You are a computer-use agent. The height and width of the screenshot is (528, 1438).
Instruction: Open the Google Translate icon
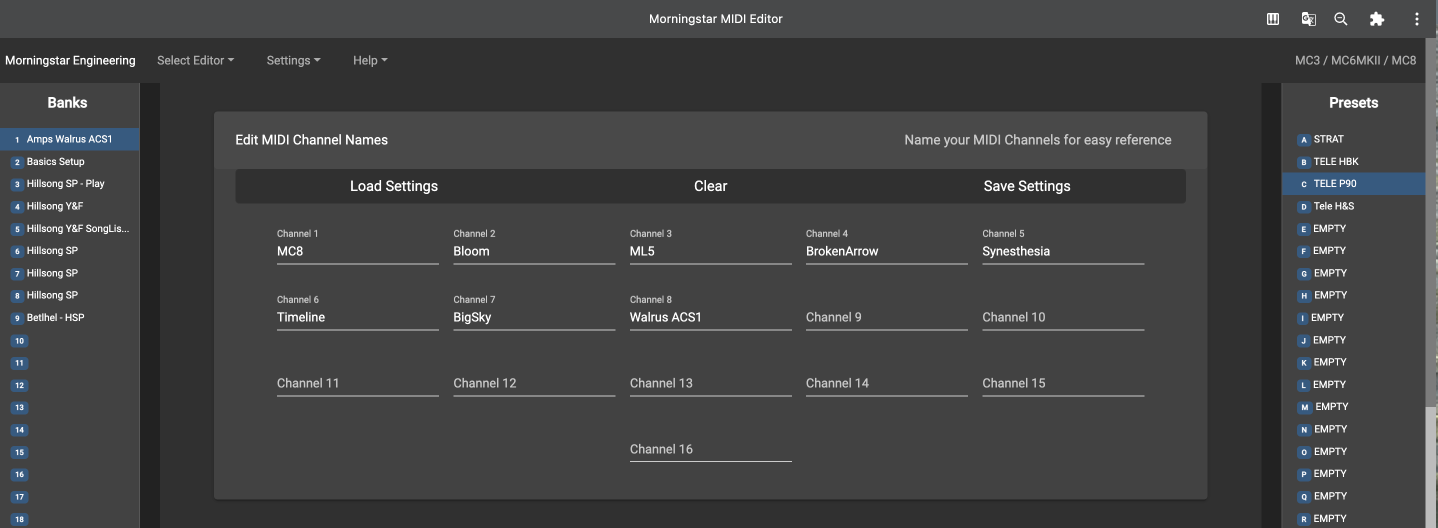[1308, 19]
